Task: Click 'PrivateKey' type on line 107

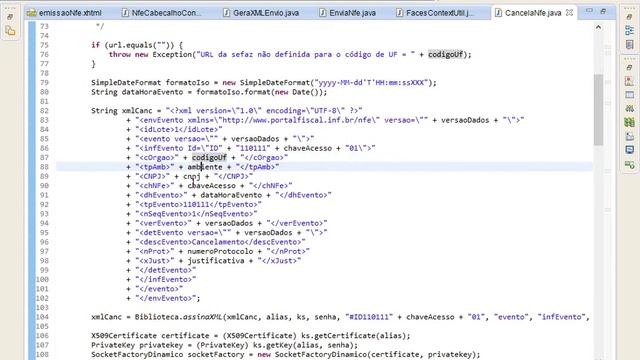Action: tap(113, 345)
